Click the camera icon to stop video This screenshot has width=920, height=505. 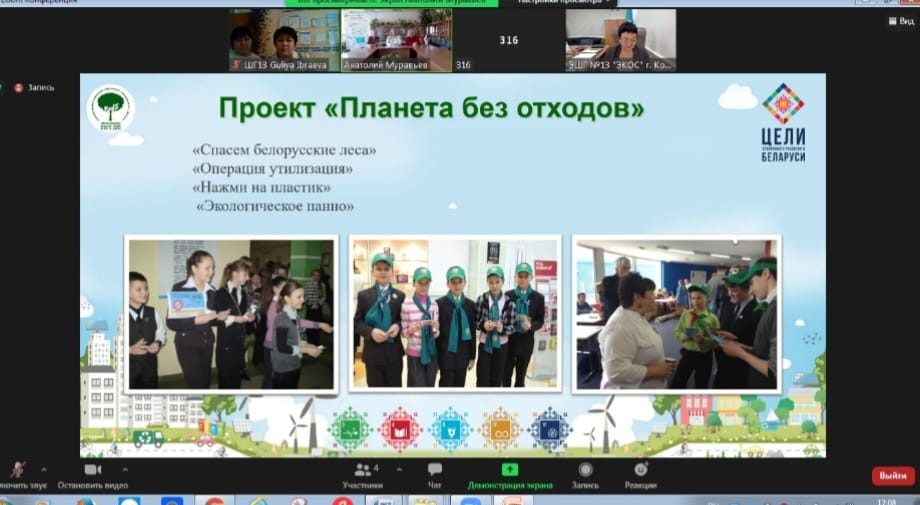[93, 470]
